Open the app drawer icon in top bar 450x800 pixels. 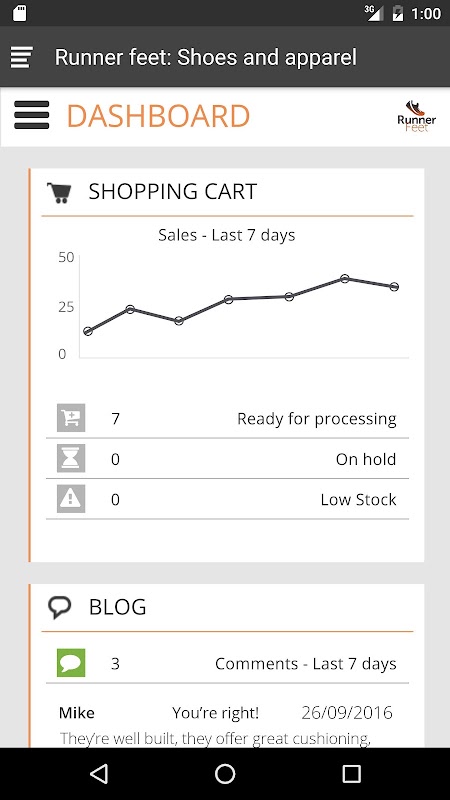(21, 57)
